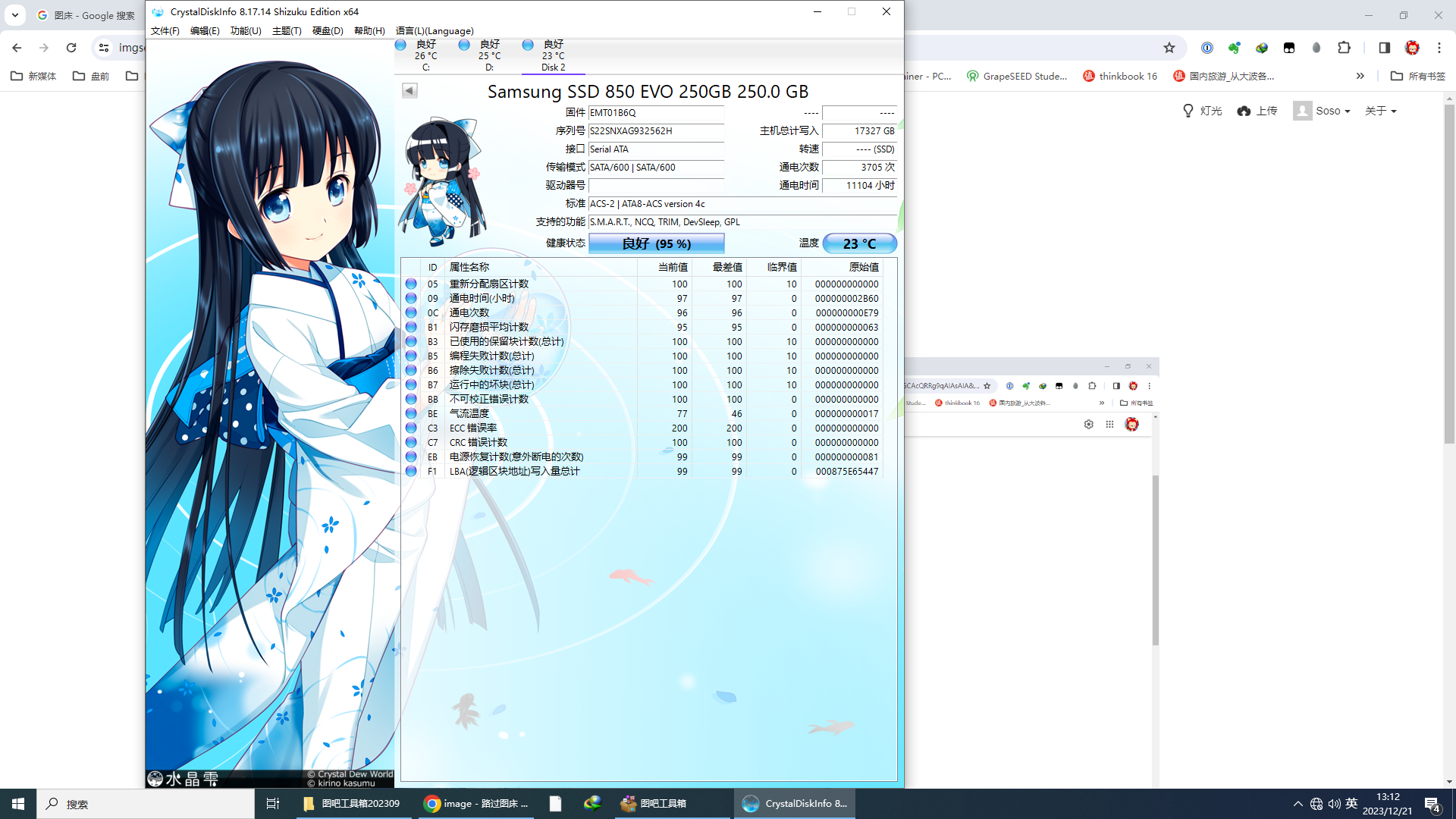This screenshot has width=1456, height=819.
Task: Click the 原始值 column header
Action: coord(842,267)
